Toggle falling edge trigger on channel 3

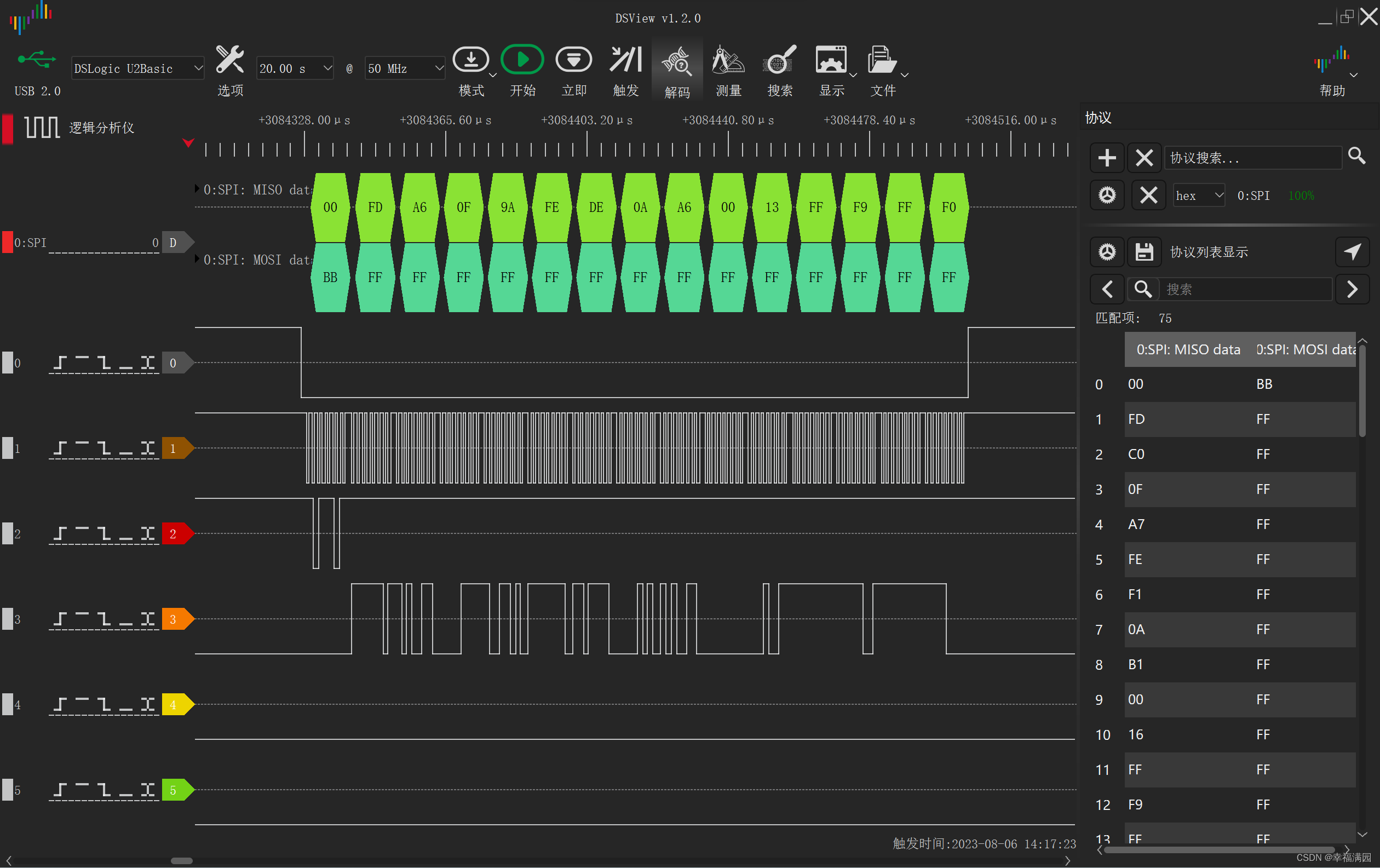(104, 619)
